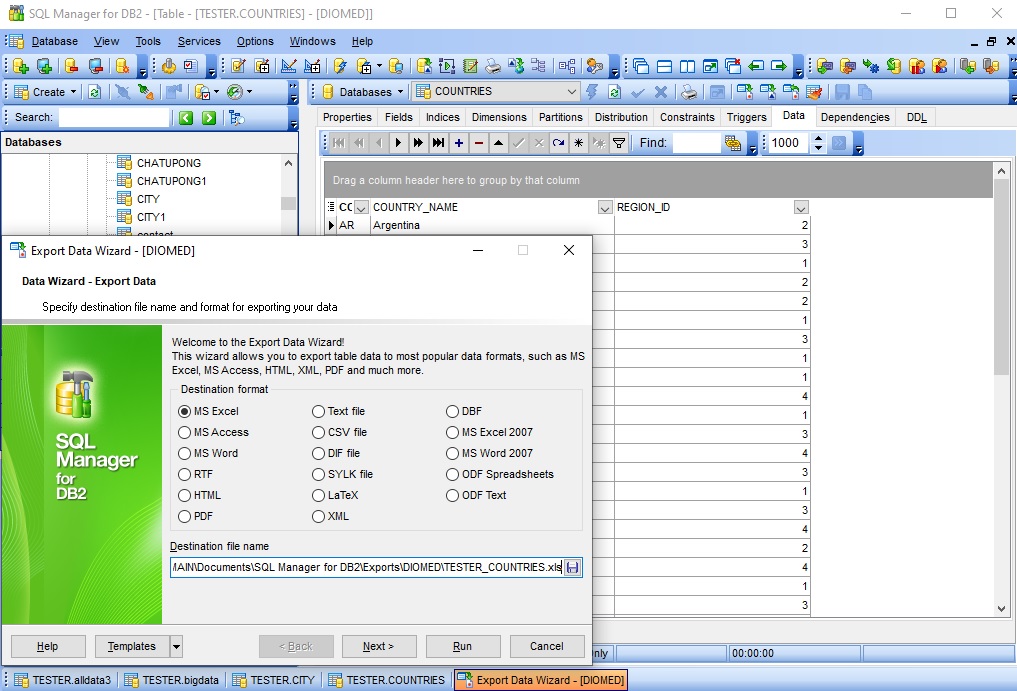Screen dimensions: 1017x691
Task: Click the Templates button
Action: [132, 646]
